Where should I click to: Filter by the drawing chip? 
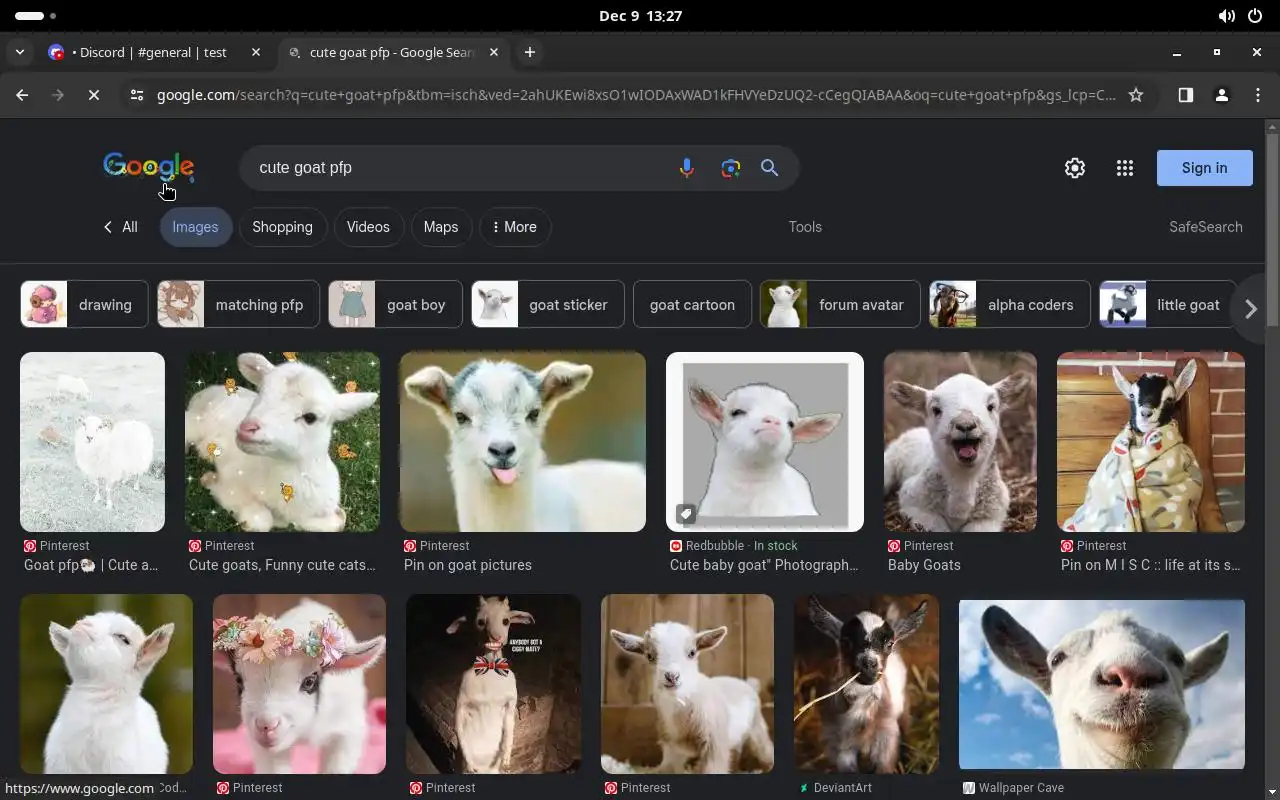[84, 305]
